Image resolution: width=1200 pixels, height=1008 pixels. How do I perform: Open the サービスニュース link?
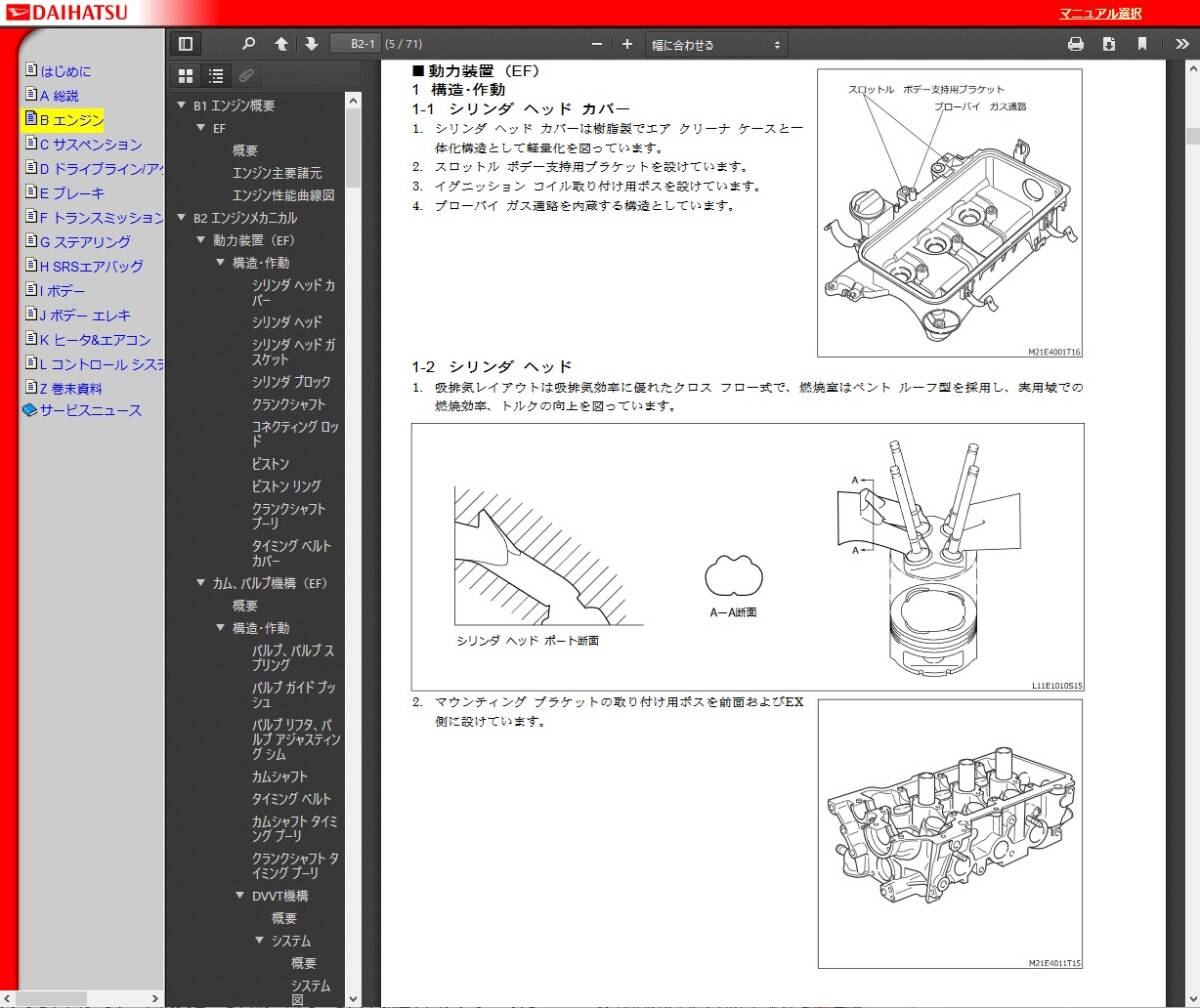tap(90, 410)
